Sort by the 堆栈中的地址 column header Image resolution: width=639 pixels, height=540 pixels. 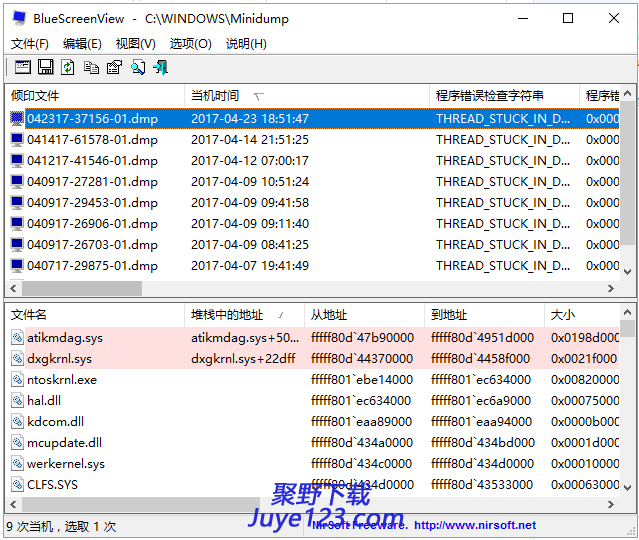[x=245, y=315]
